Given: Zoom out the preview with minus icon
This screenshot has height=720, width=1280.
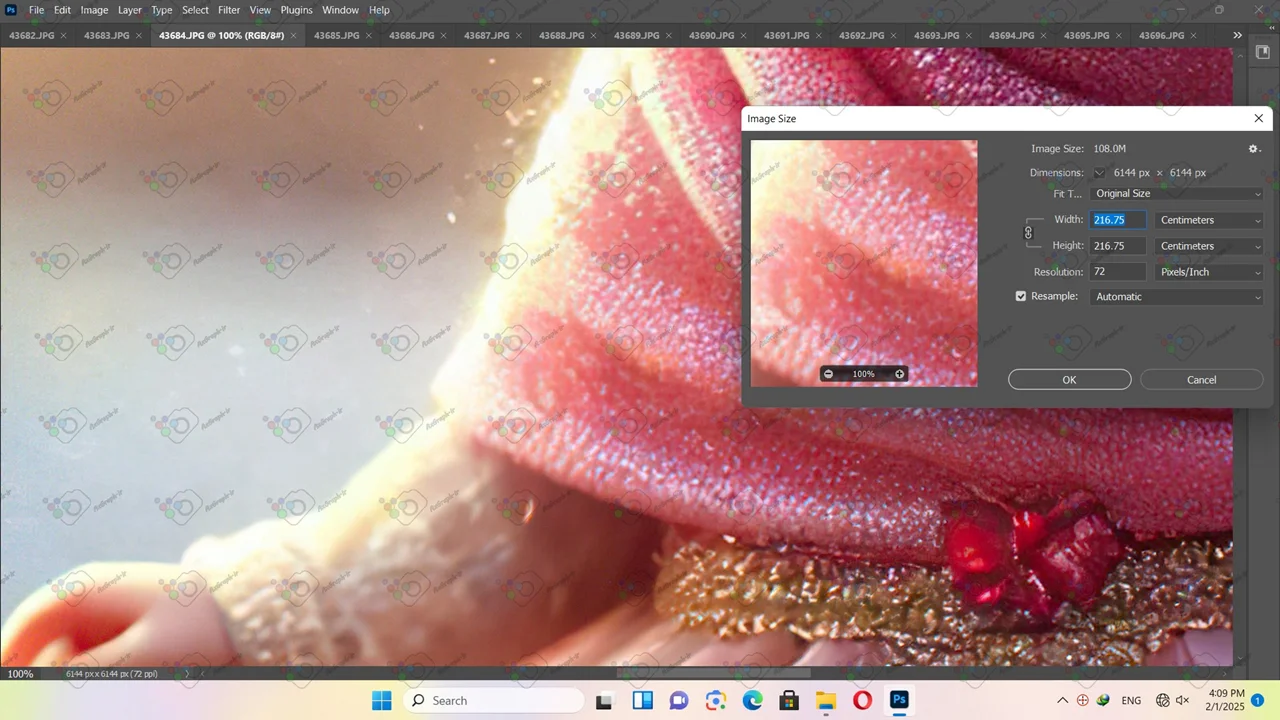Looking at the screenshot, I should (828, 374).
